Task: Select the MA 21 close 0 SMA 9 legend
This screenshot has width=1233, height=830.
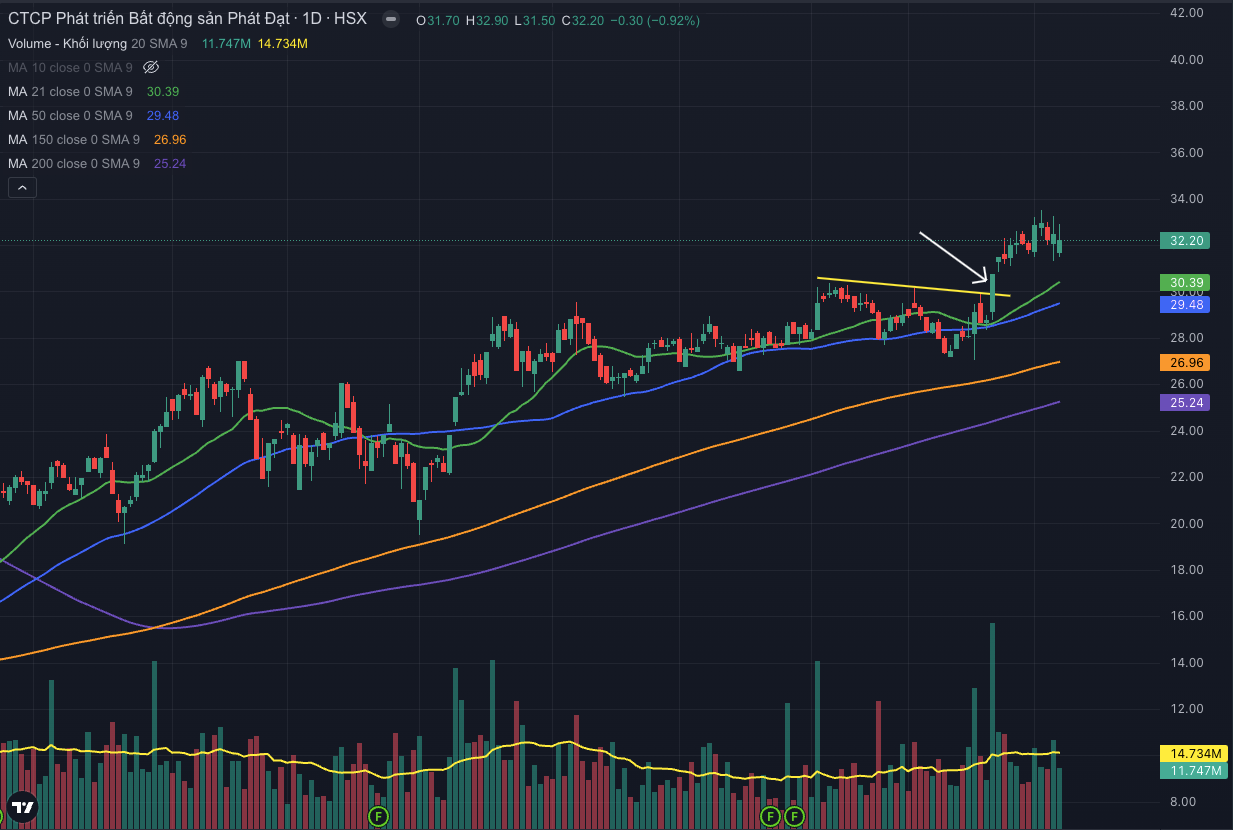Action: [70, 91]
